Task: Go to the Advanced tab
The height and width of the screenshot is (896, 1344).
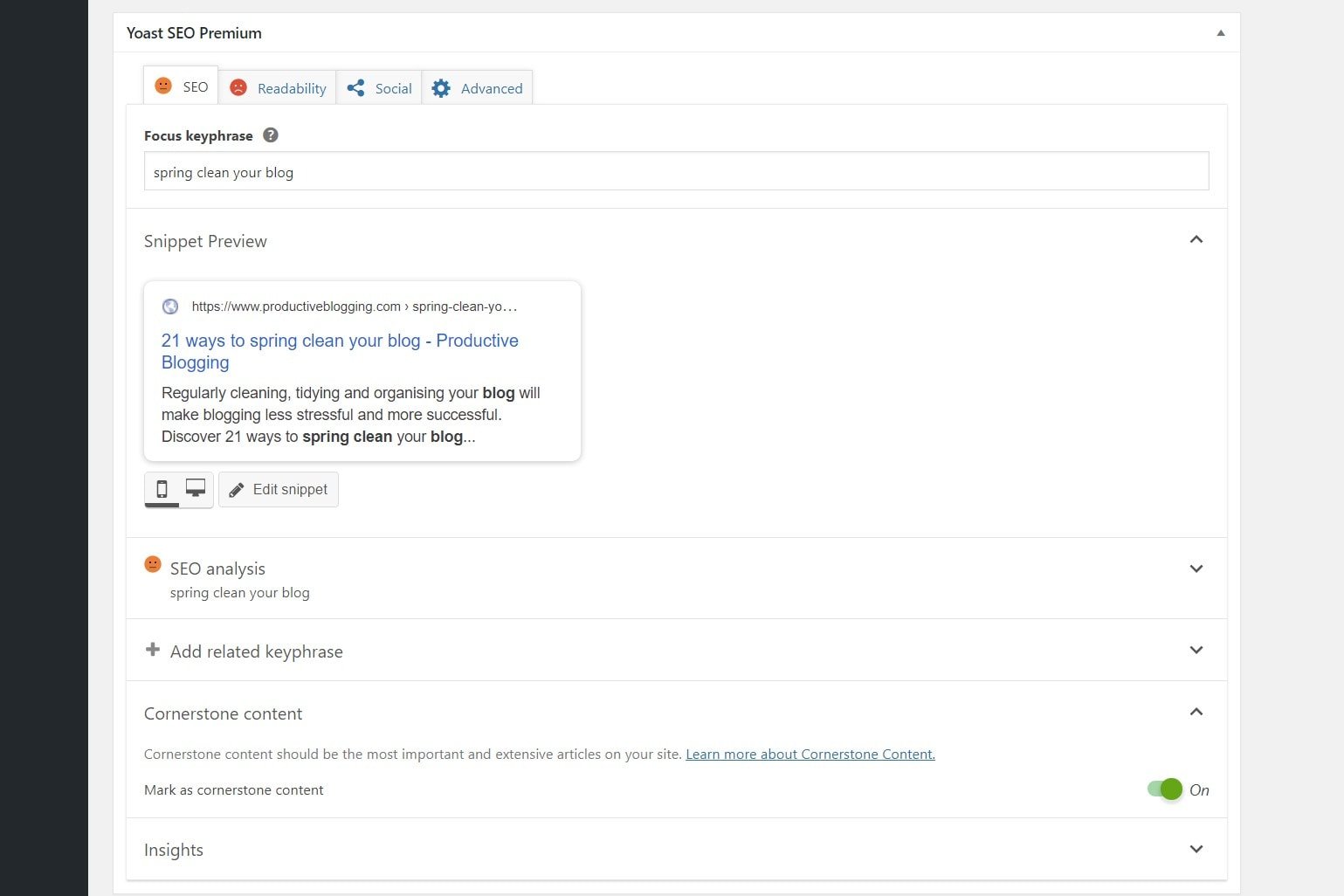Action: click(478, 88)
